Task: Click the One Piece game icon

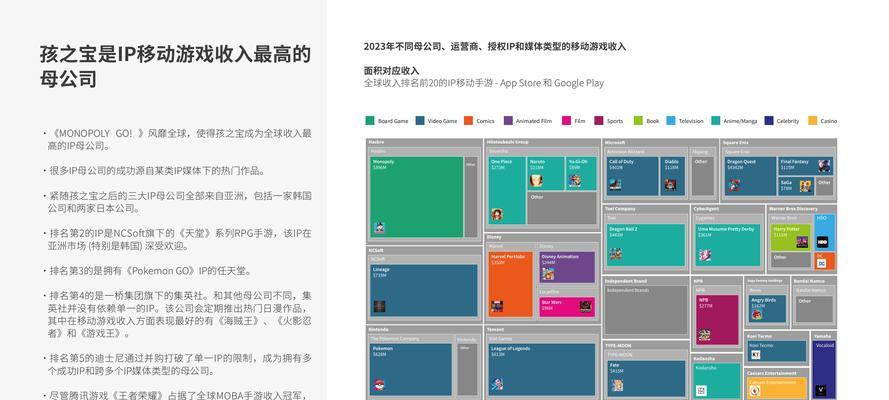Action: click(x=497, y=215)
